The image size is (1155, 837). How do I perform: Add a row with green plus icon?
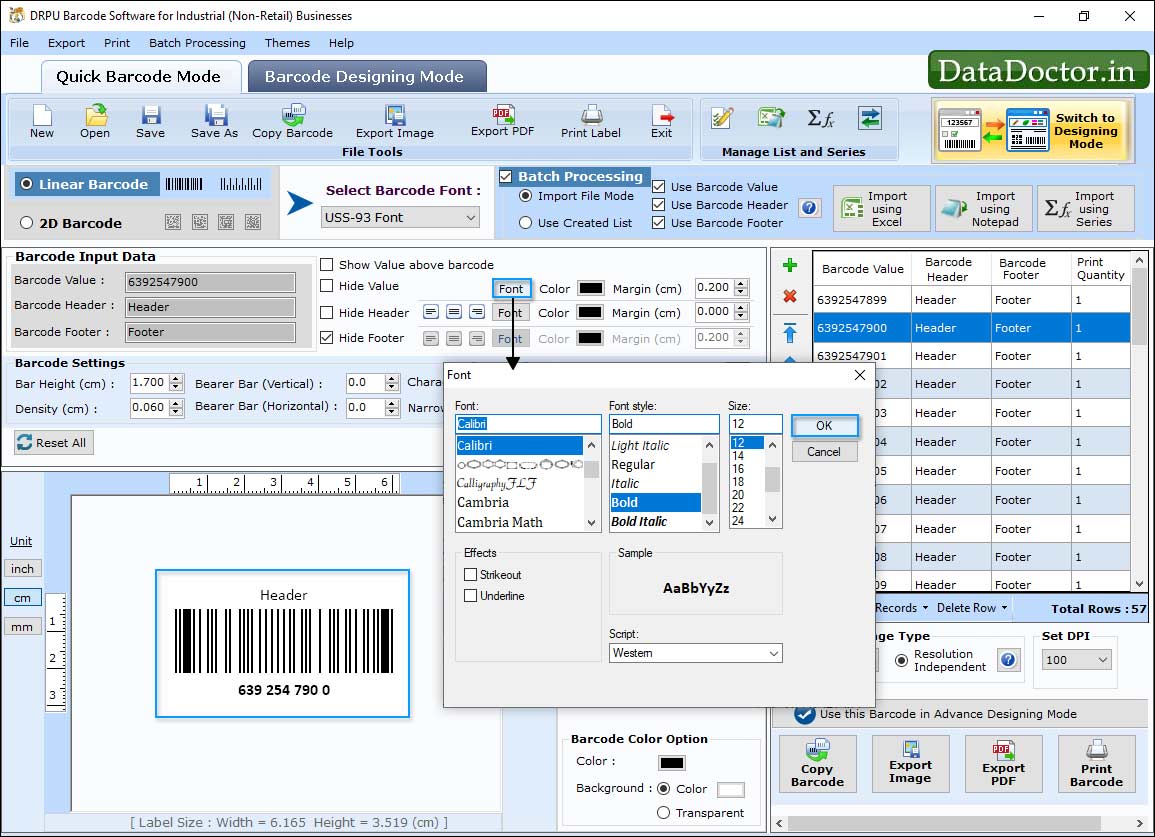790,265
